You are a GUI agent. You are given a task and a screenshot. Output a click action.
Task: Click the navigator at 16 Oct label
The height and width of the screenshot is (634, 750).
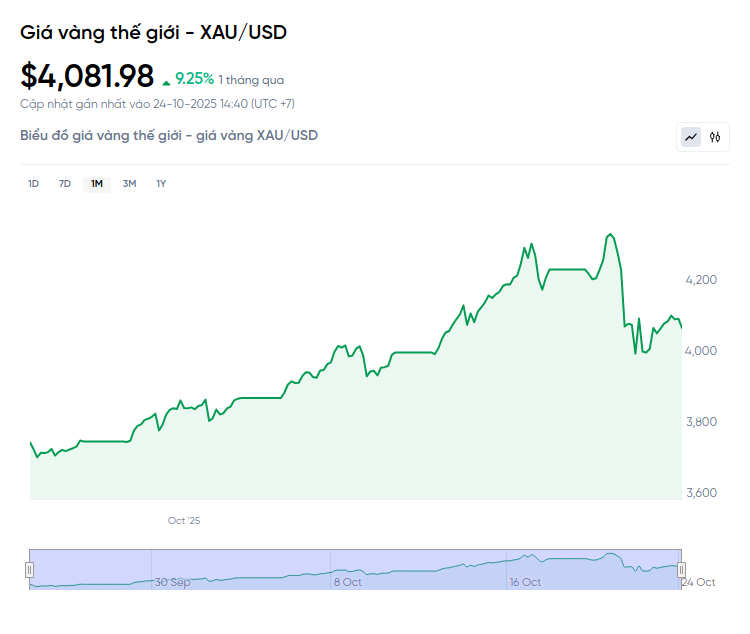(525, 582)
